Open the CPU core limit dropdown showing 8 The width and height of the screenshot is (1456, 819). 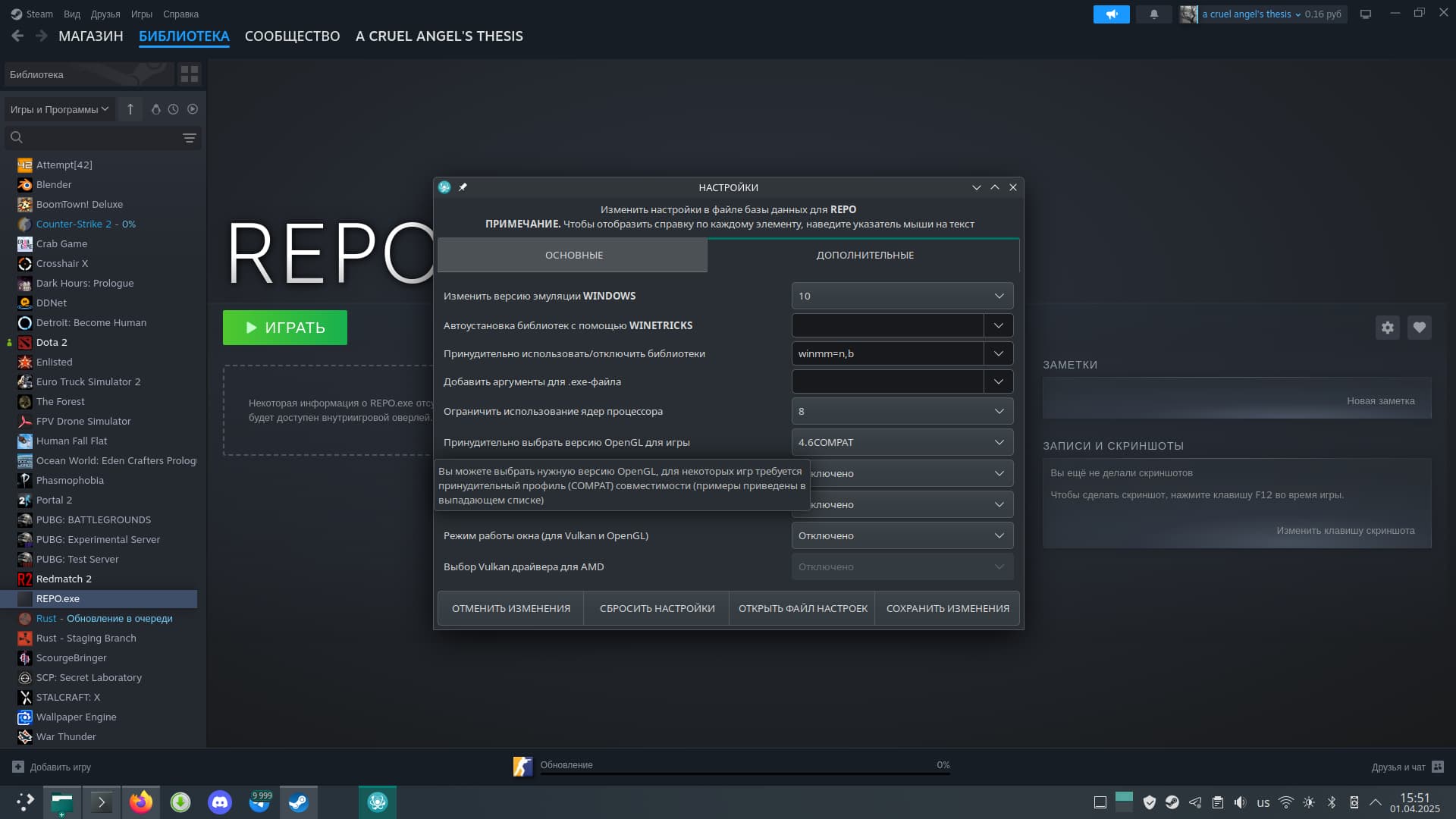[x=902, y=411]
